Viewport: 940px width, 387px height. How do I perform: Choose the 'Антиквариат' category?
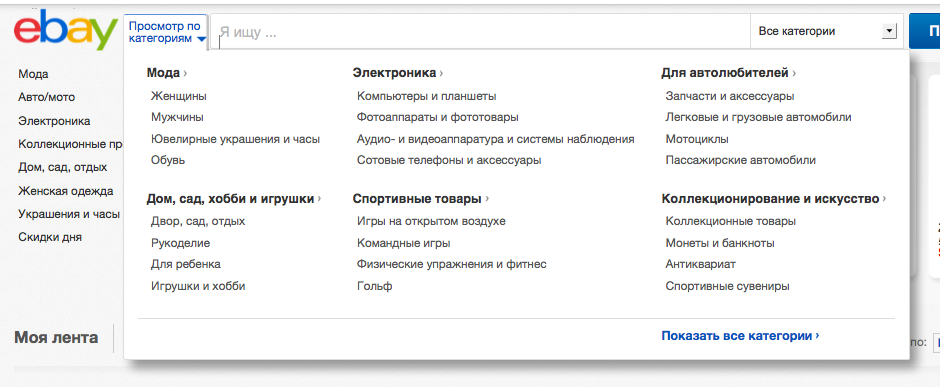coord(700,264)
